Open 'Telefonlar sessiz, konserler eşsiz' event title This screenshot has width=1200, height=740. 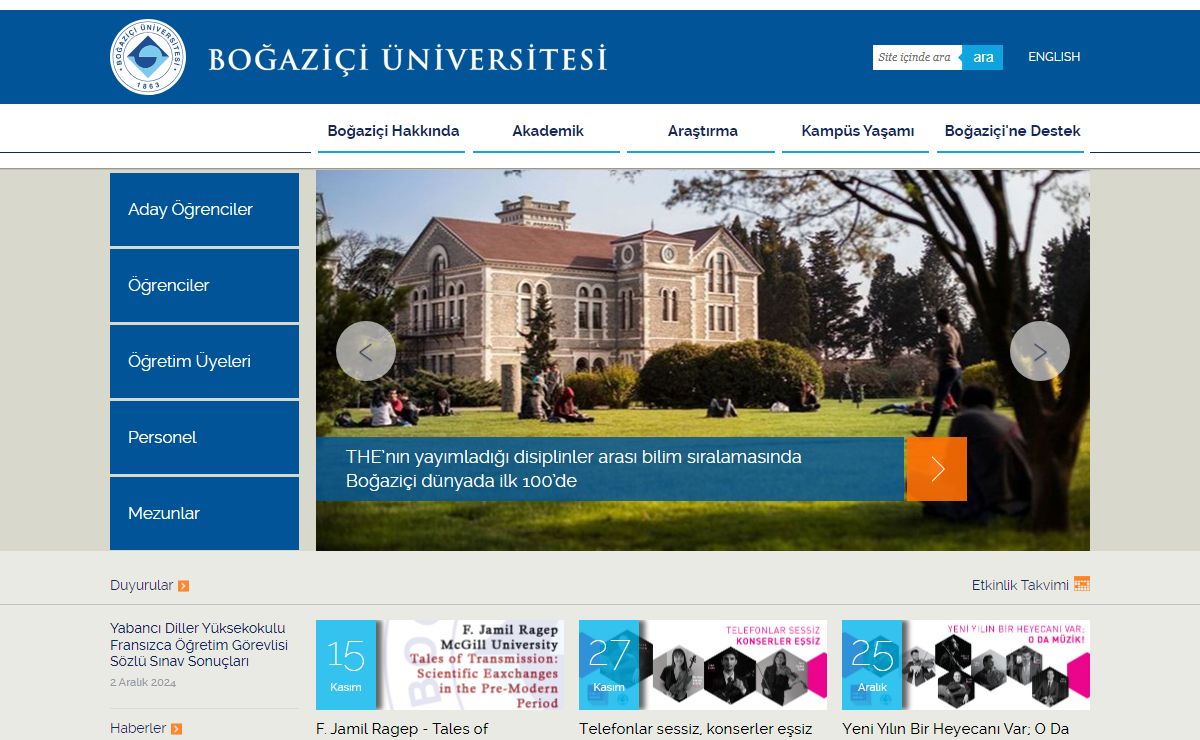(x=696, y=729)
